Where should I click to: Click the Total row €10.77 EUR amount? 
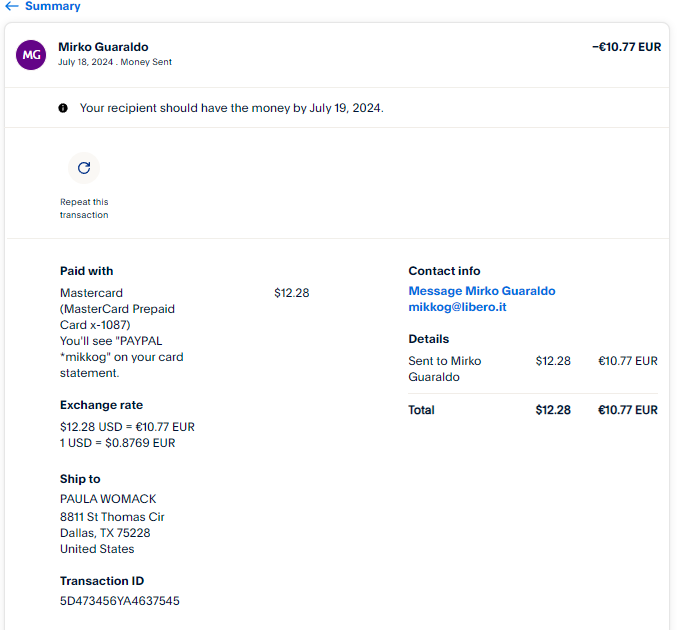pyautogui.click(x=627, y=410)
